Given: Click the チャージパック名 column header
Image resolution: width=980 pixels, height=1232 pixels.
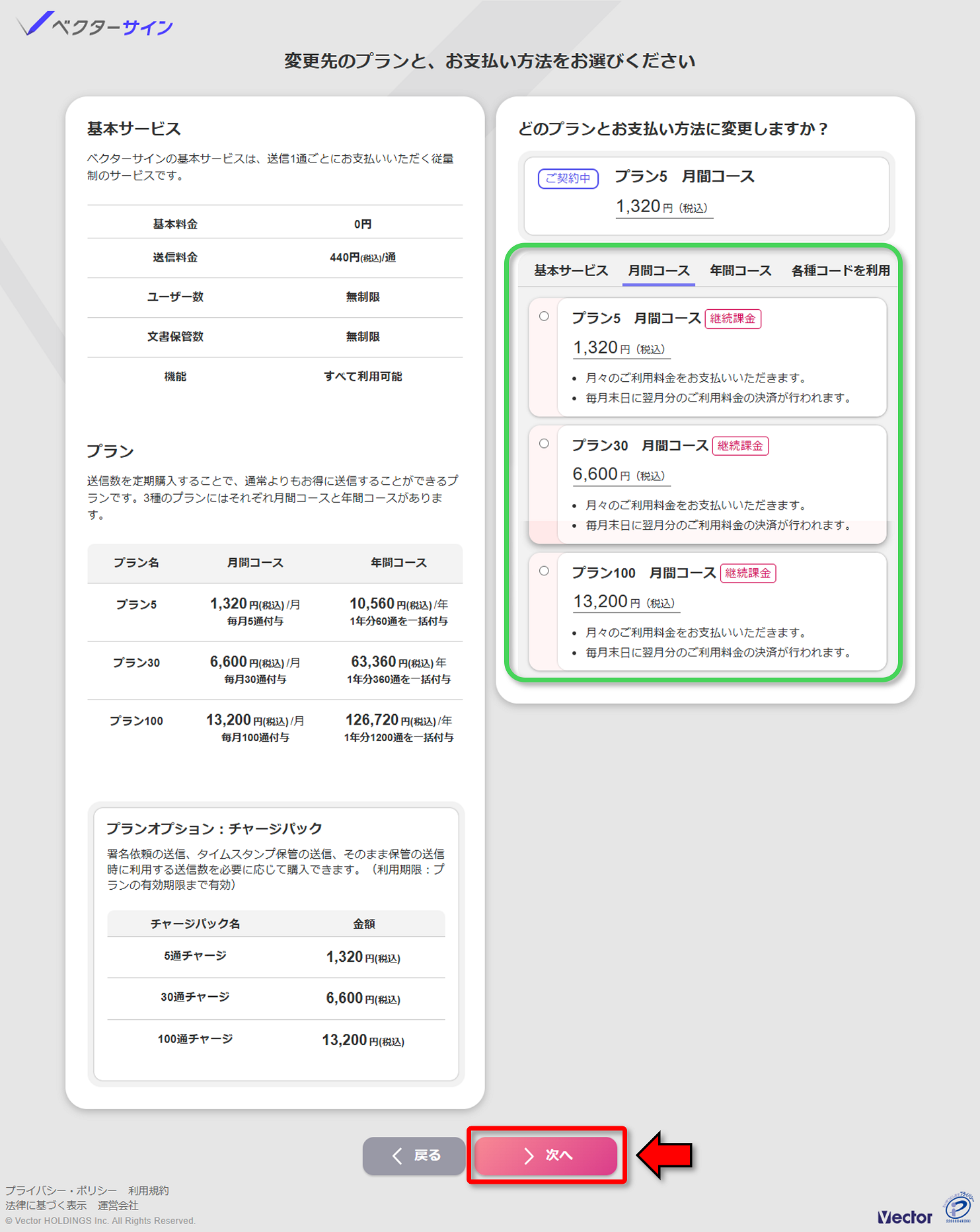Looking at the screenshot, I should [x=195, y=924].
